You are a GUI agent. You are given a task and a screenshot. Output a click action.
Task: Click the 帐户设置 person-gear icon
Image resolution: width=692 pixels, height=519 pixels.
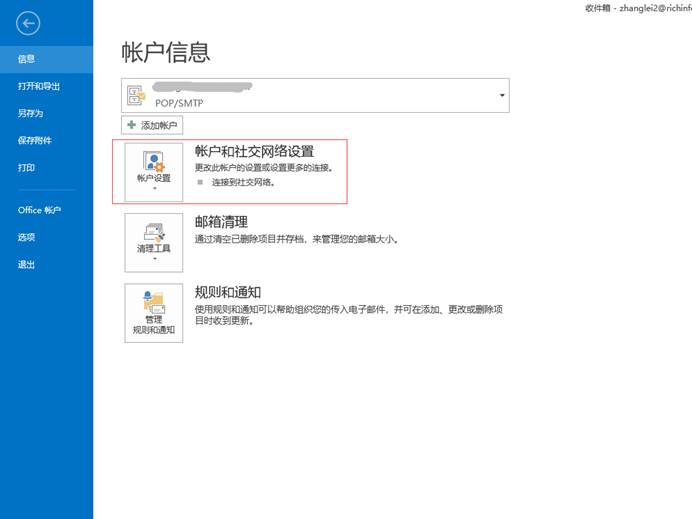pos(153,161)
